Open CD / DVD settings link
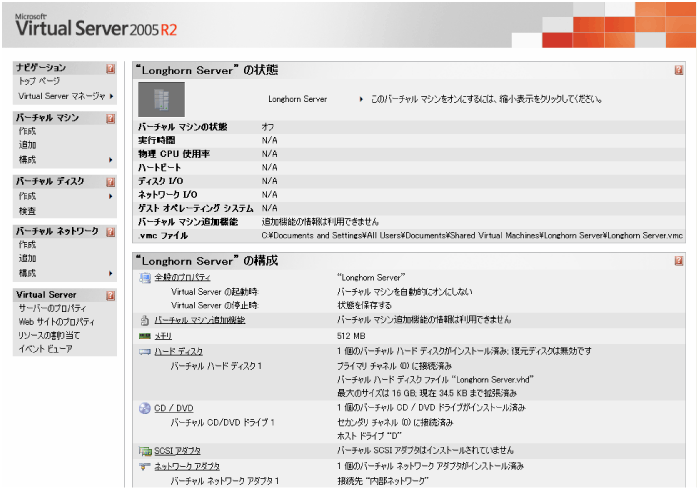 [x=174, y=408]
